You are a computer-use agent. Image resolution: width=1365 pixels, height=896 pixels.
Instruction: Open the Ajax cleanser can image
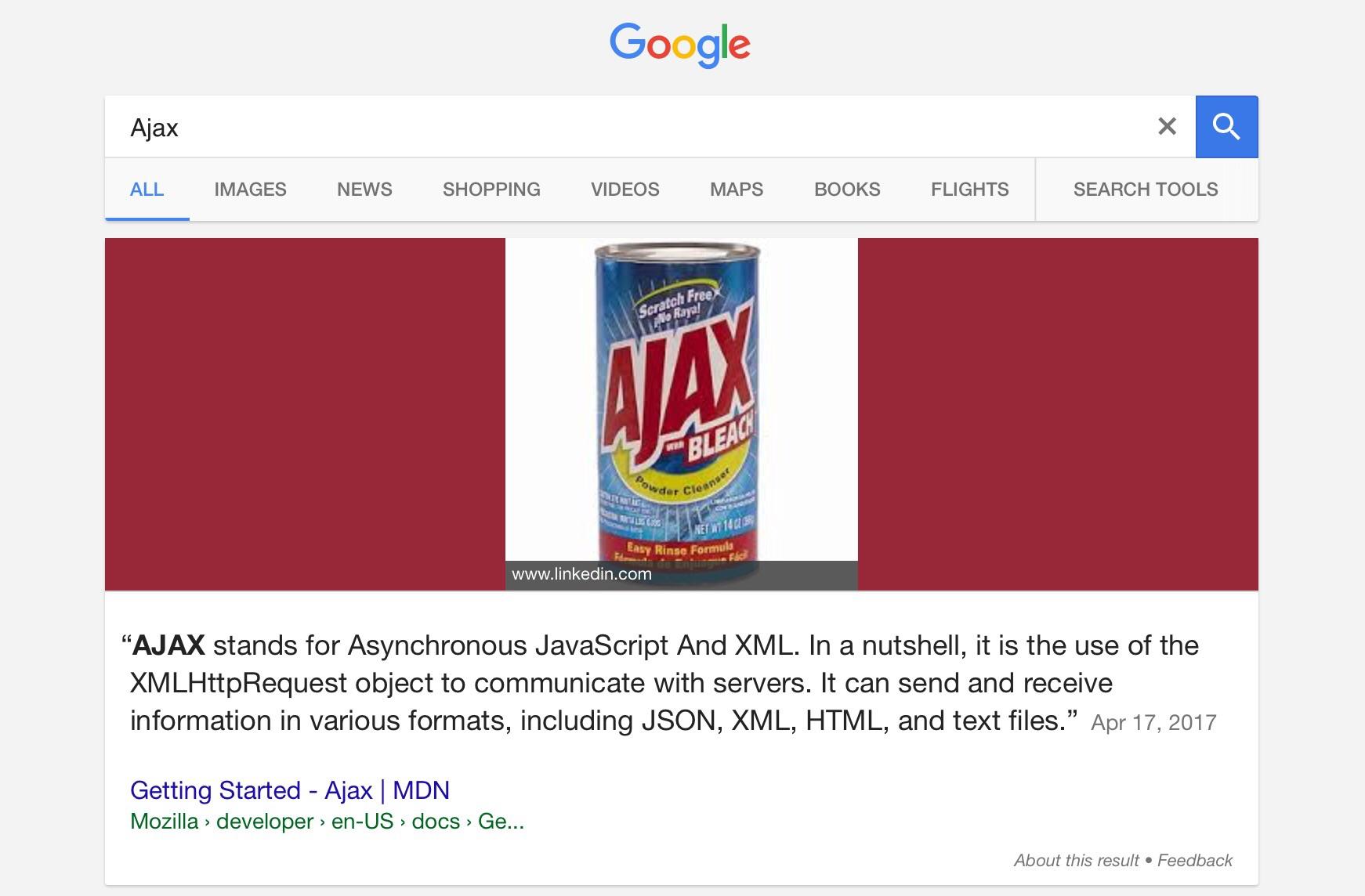pos(681,414)
